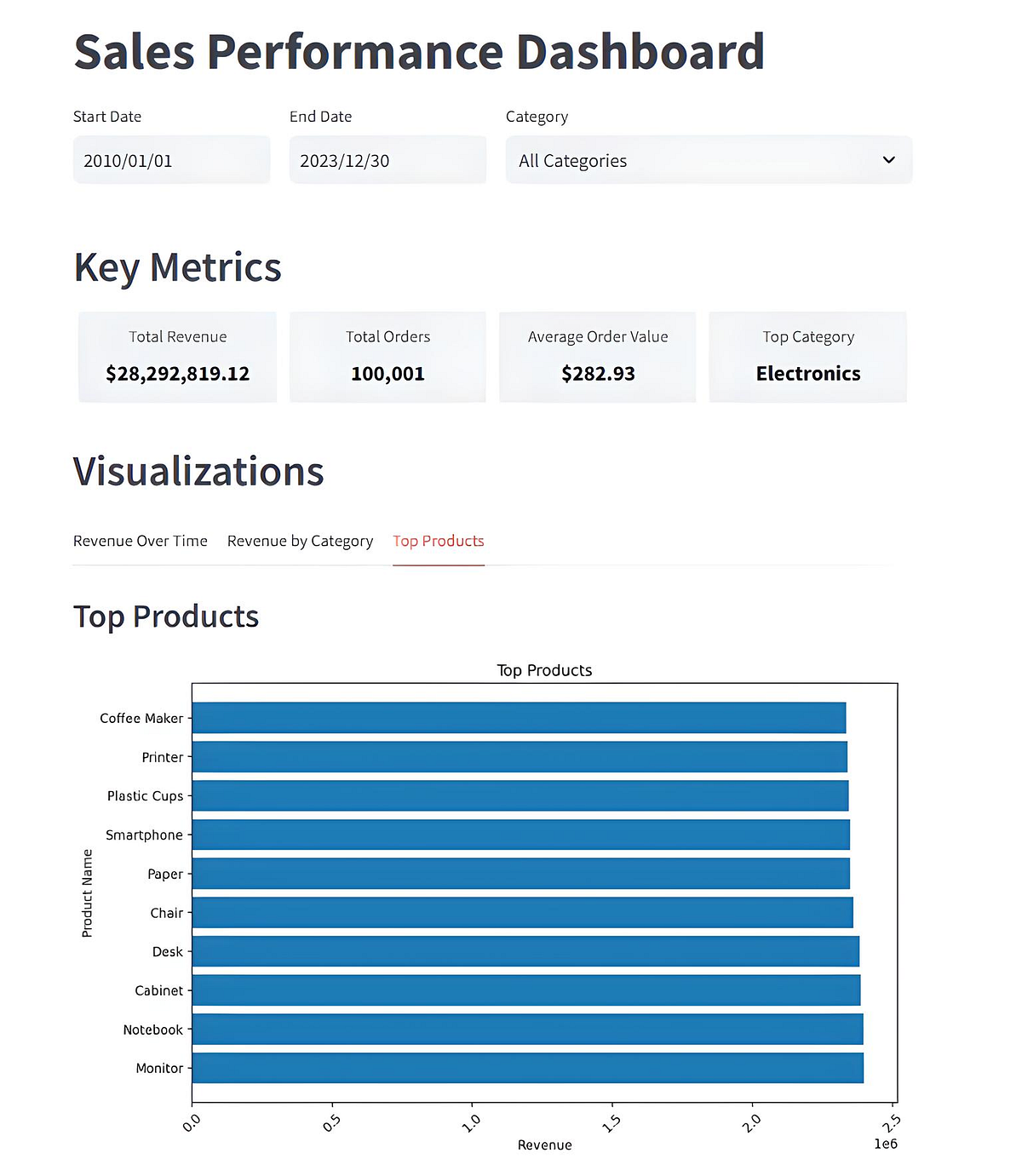Click the End Date field
This screenshot has height=1176, width=1022.
pyautogui.click(x=388, y=160)
